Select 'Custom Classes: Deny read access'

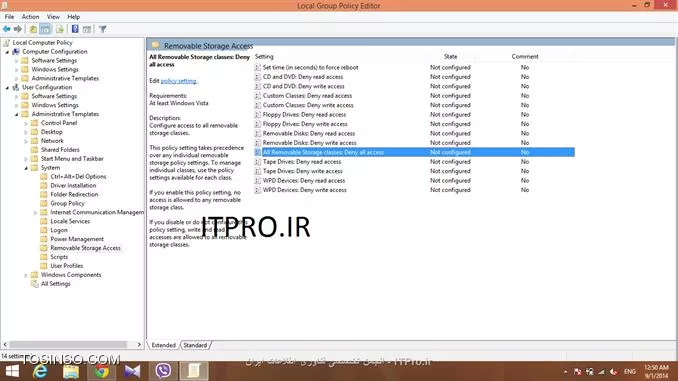pos(307,96)
